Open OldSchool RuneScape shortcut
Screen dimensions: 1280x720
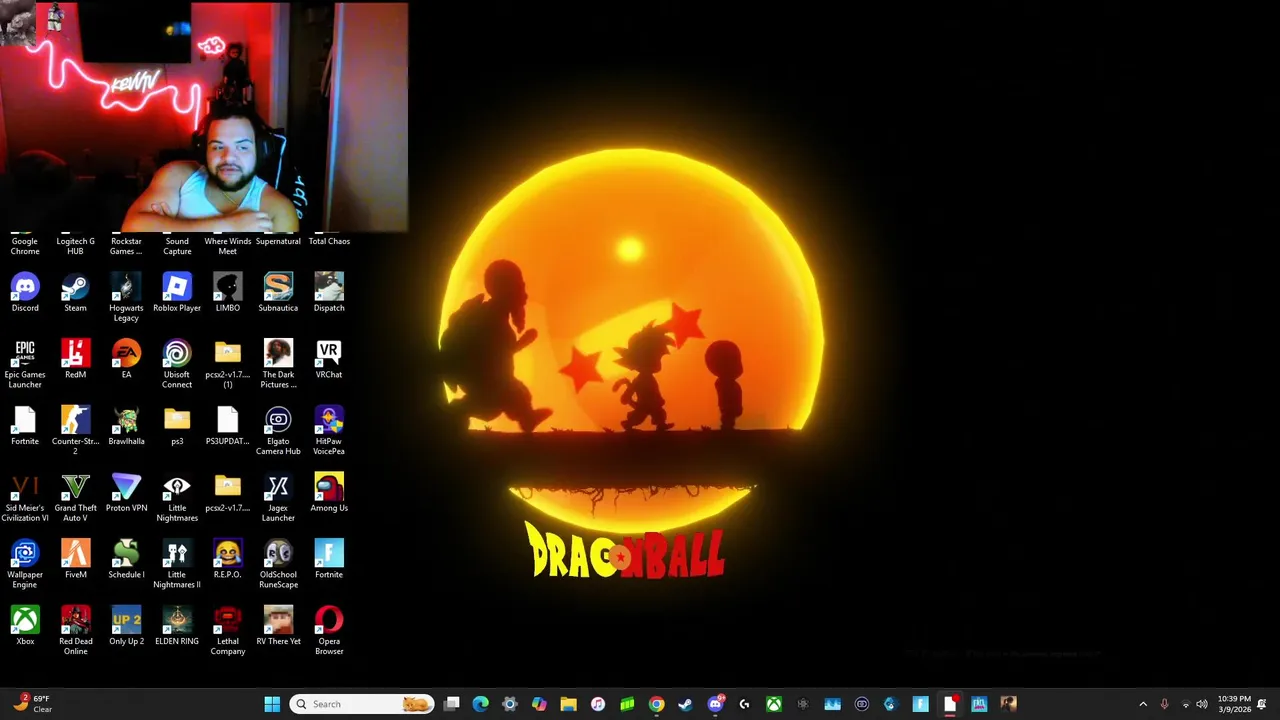click(278, 564)
